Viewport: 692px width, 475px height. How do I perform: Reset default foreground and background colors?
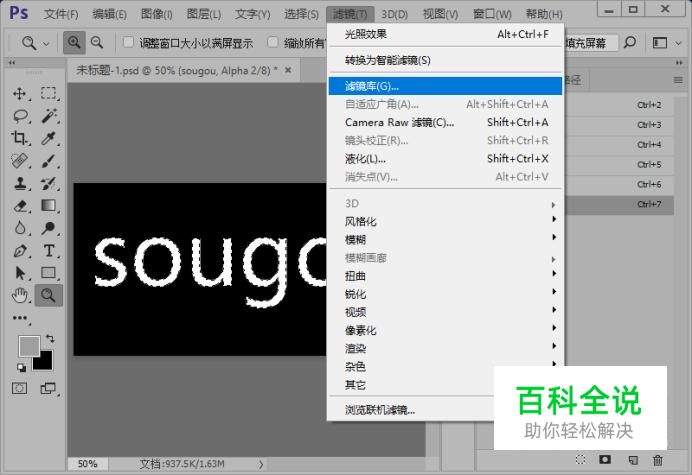(x=21, y=367)
